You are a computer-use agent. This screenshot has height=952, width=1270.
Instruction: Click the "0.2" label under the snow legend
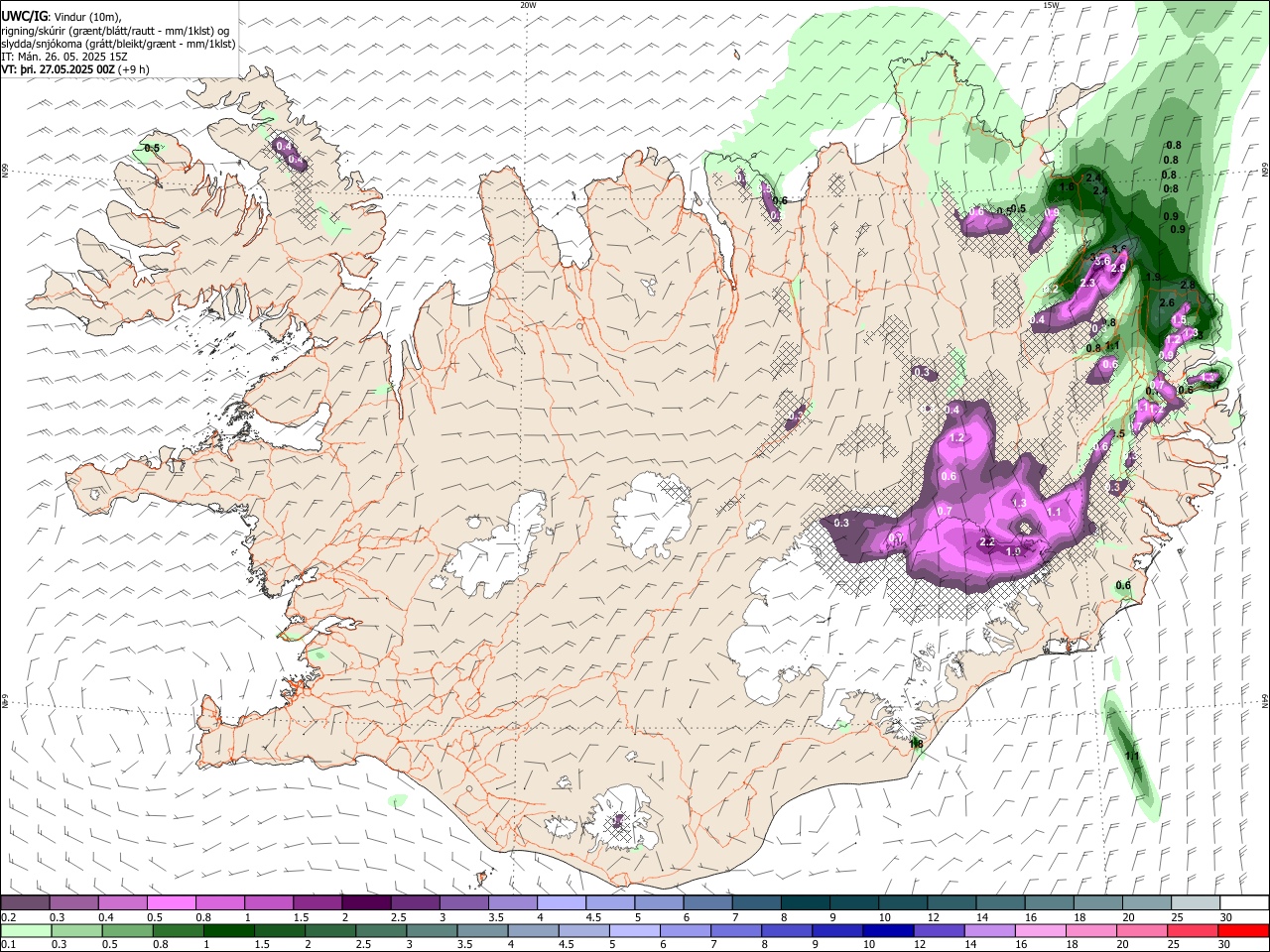pos(8,917)
